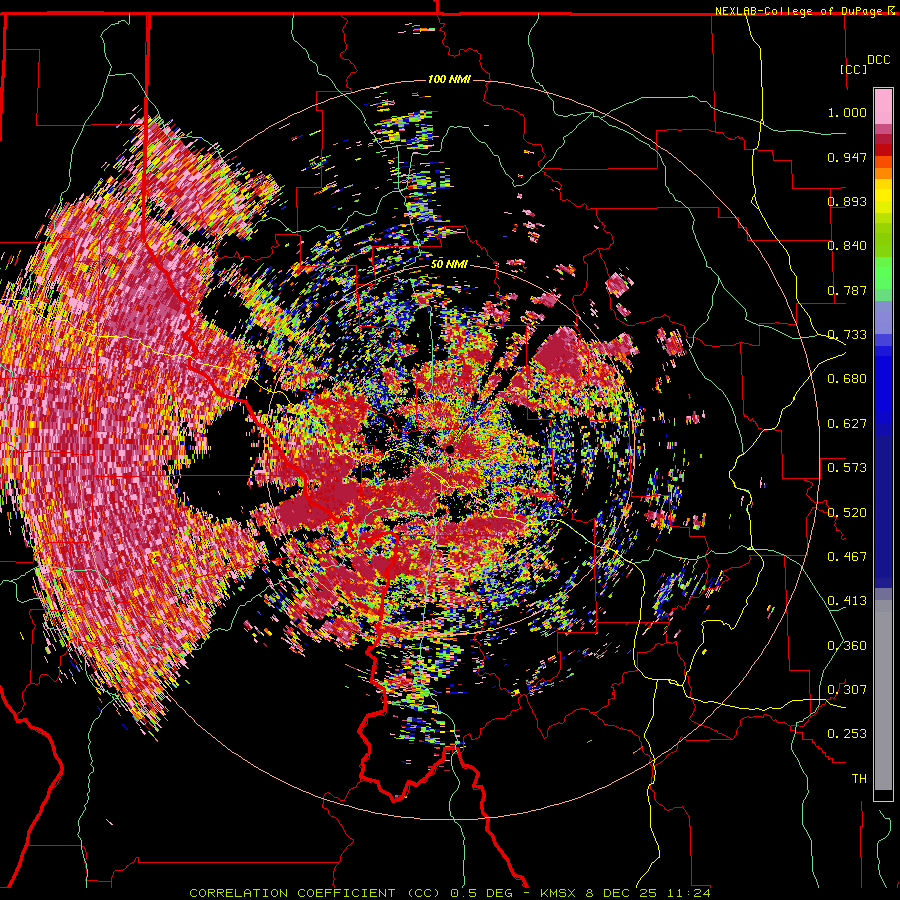Click the DCC label above the color scale

(x=879, y=60)
